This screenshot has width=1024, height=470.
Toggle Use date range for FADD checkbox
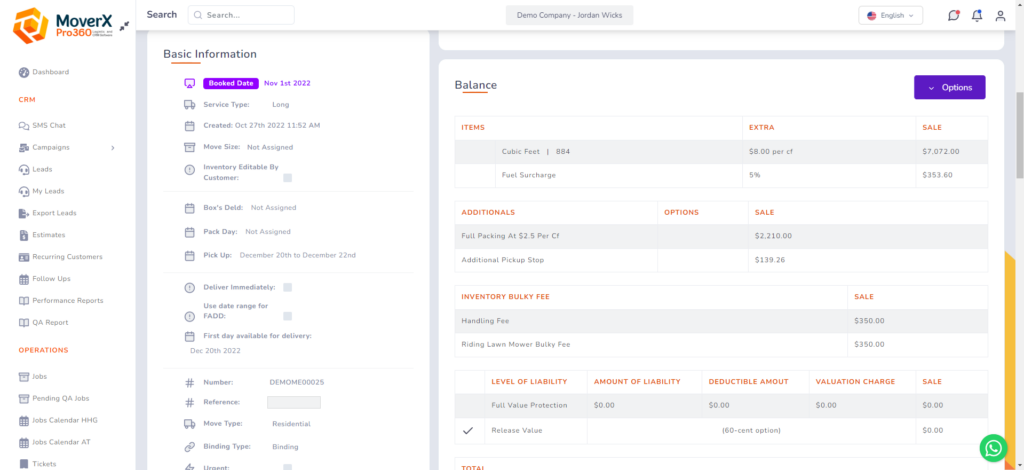point(287,316)
